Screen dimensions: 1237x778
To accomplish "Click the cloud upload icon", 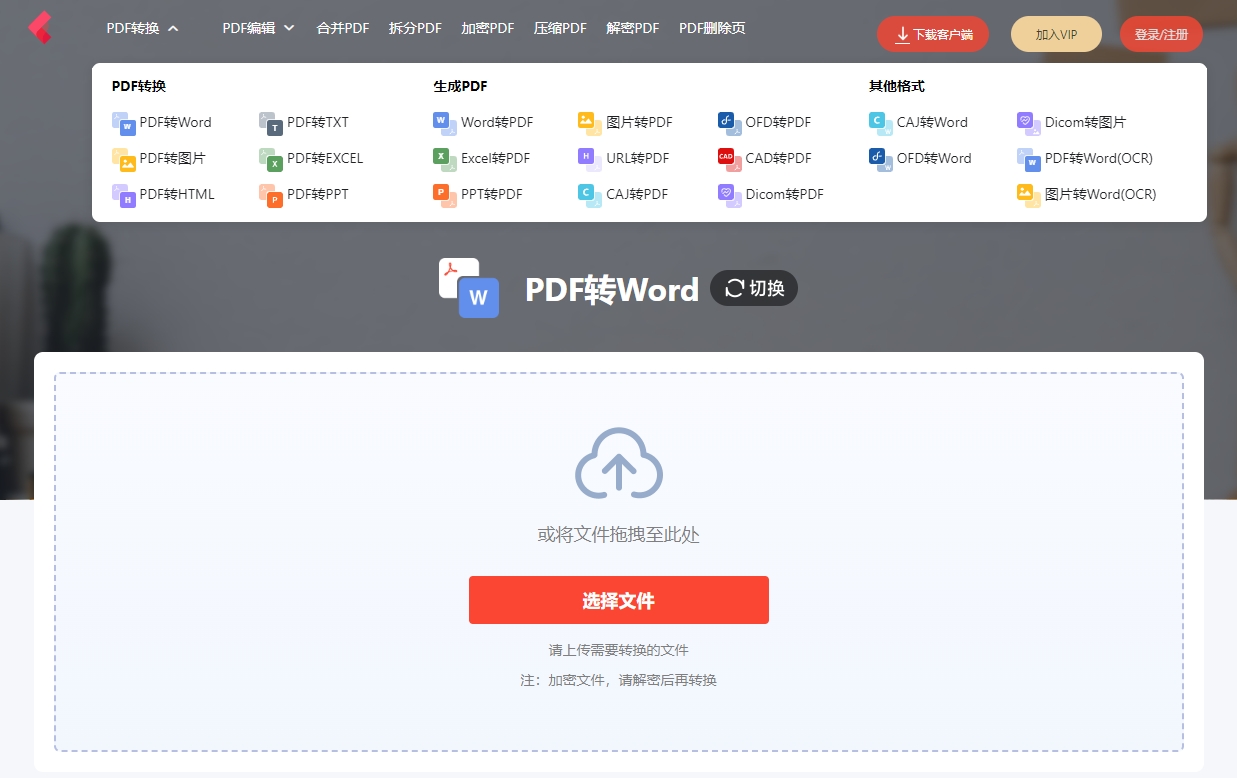I will pos(619,463).
